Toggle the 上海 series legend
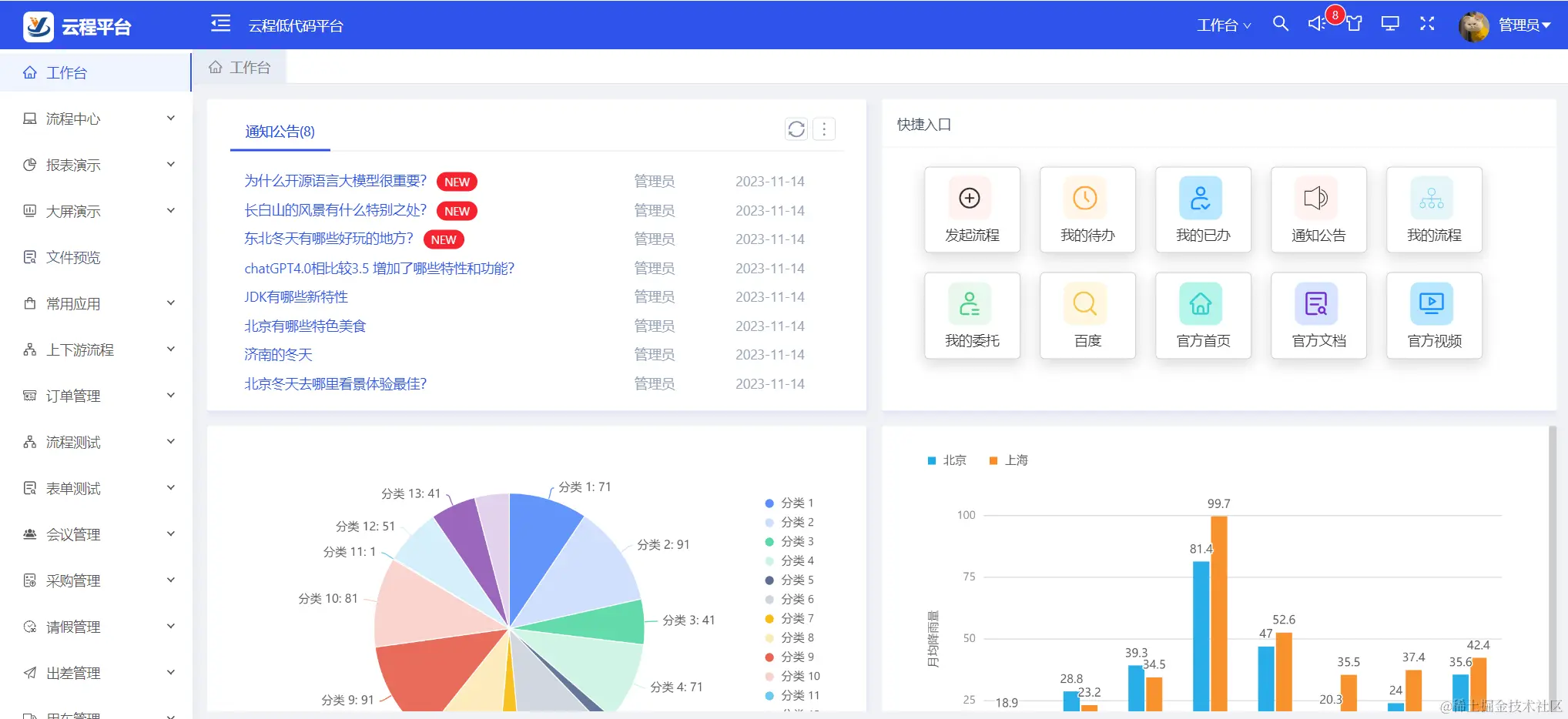The width and height of the screenshot is (1568, 719). pos(1009,460)
